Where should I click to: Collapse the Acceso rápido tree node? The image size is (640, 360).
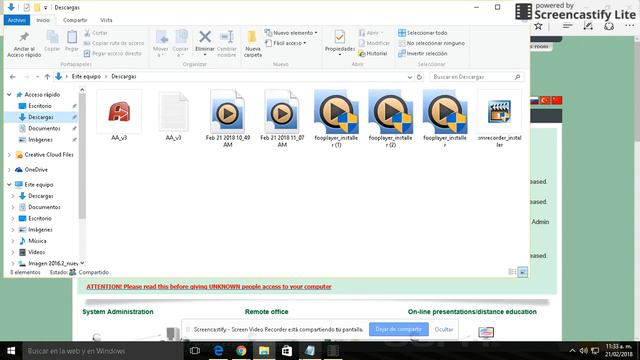click(9, 95)
